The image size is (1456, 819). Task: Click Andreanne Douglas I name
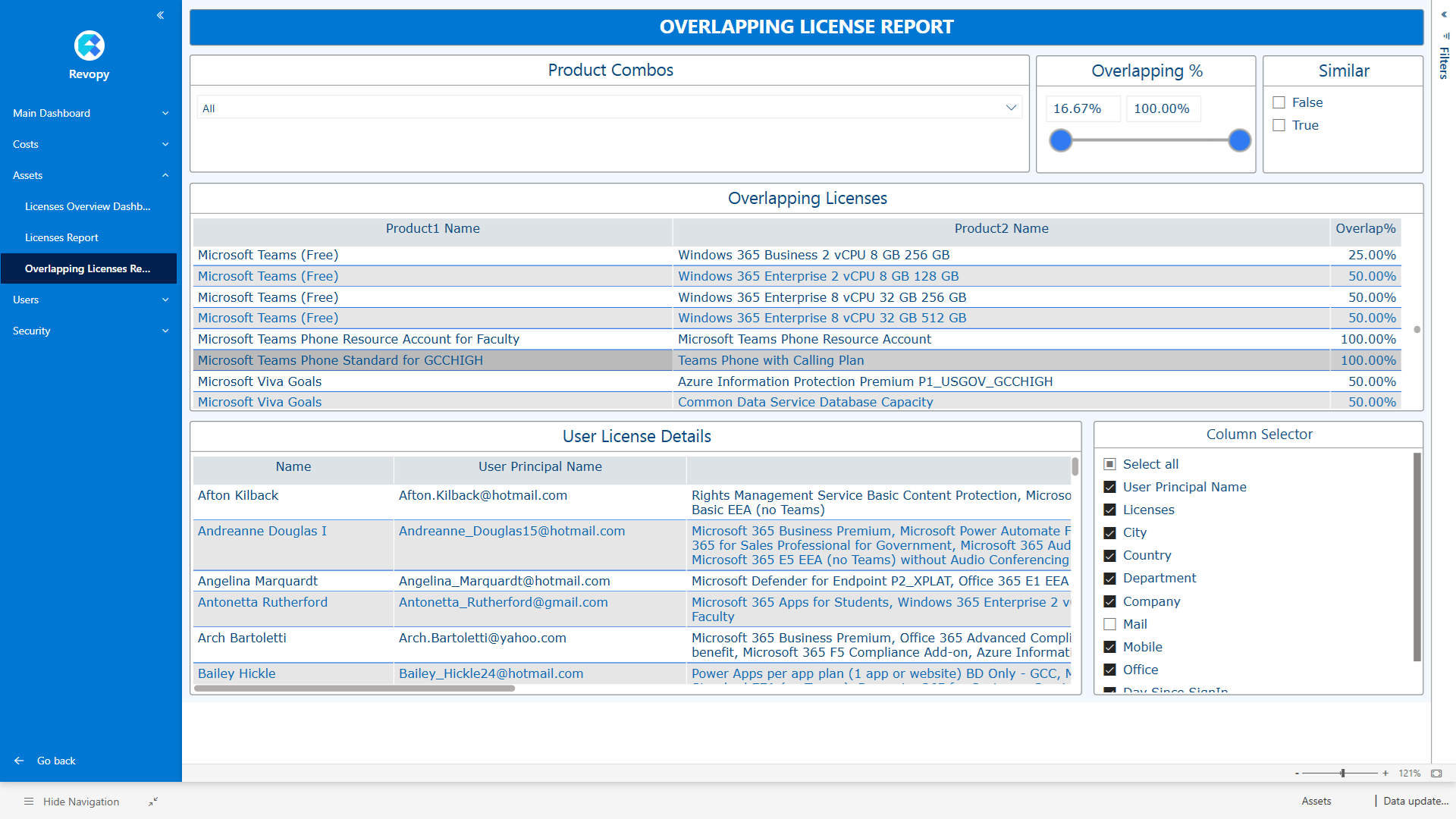click(x=262, y=531)
